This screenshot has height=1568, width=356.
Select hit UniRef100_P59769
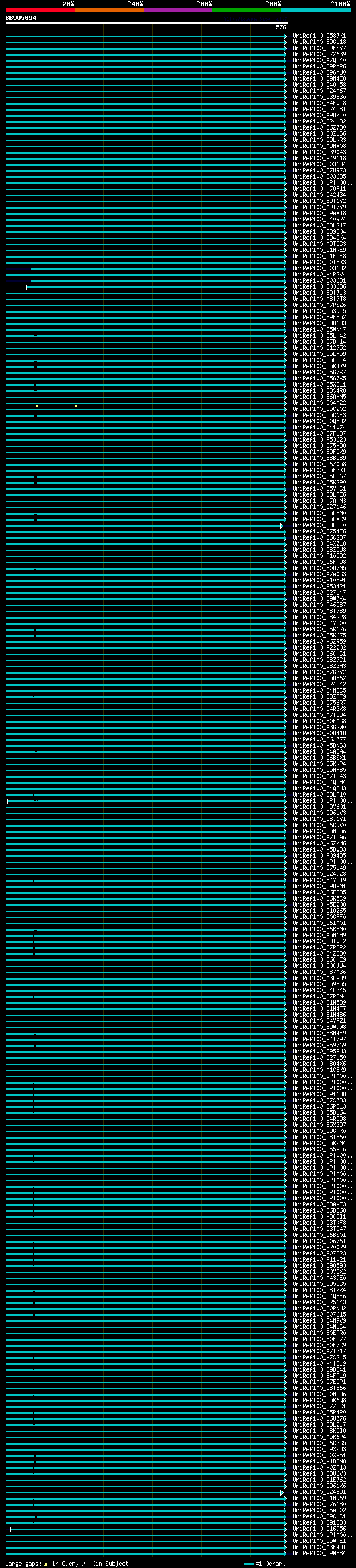point(319,1046)
